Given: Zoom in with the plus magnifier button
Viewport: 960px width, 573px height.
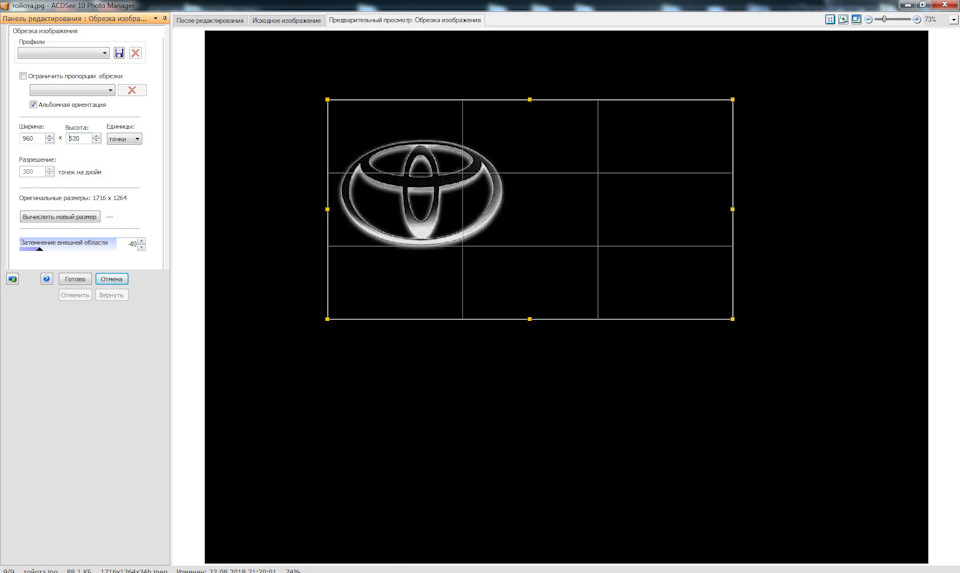Looking at the screenshot, I should pyautogui.click(x=917, y=20).
